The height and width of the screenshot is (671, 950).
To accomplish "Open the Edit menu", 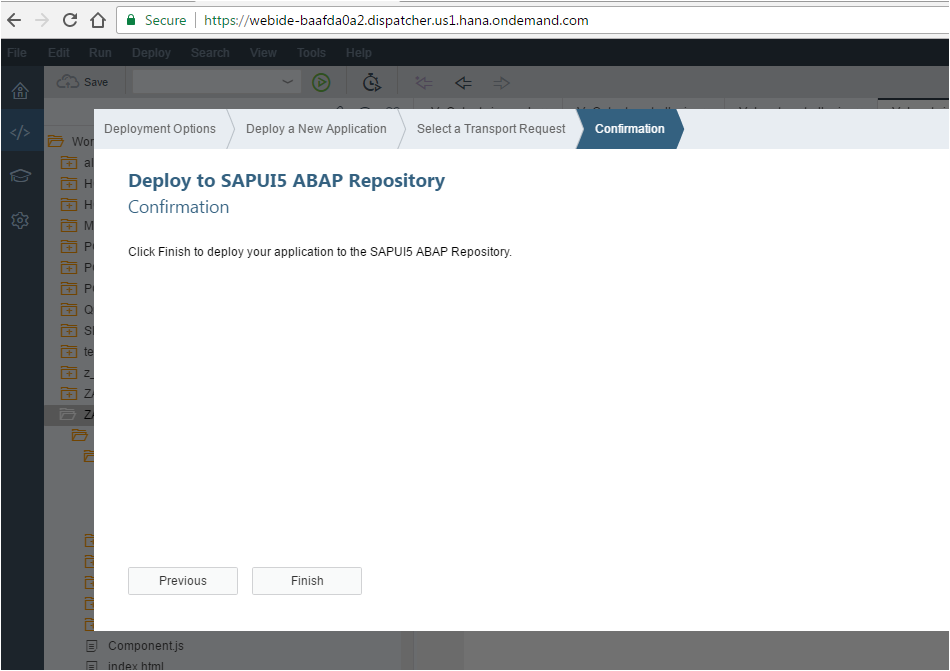I will click(x=59, y=53).
